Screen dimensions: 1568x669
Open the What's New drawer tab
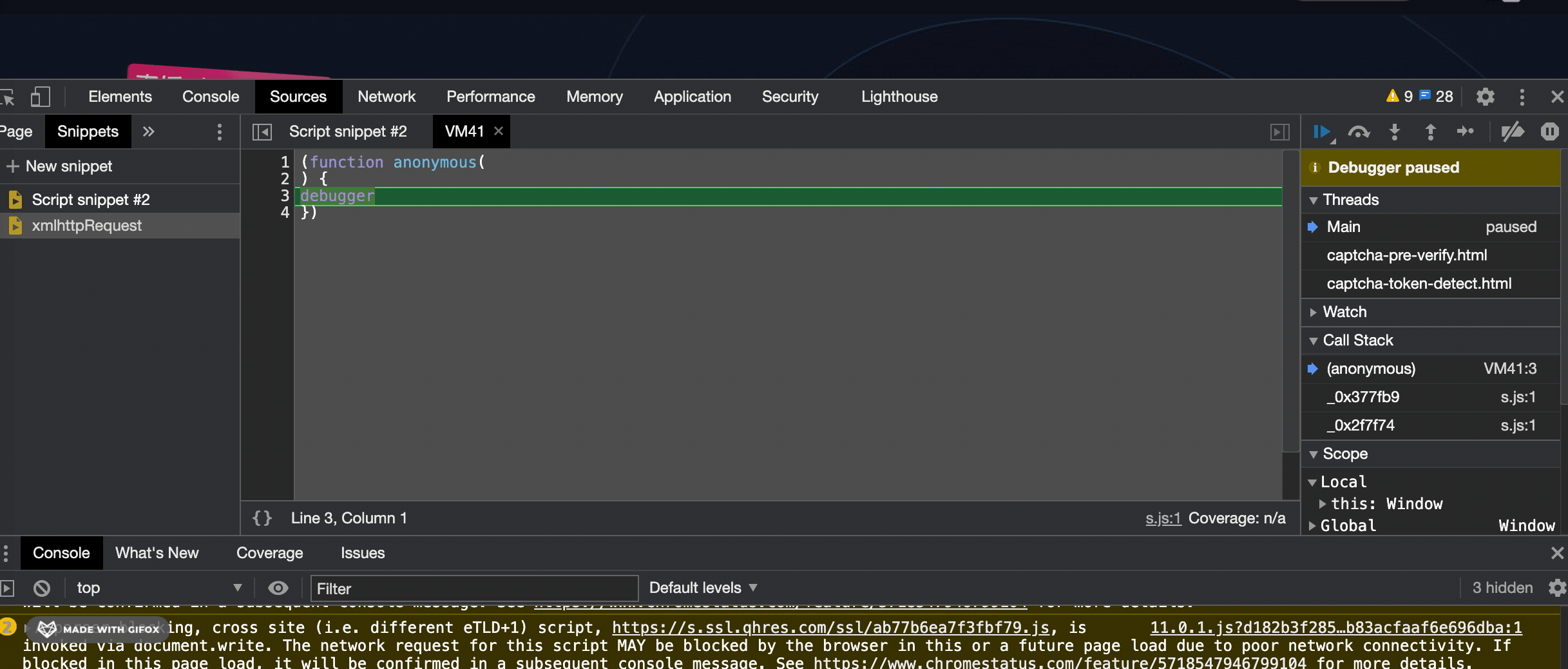point(157,553)
